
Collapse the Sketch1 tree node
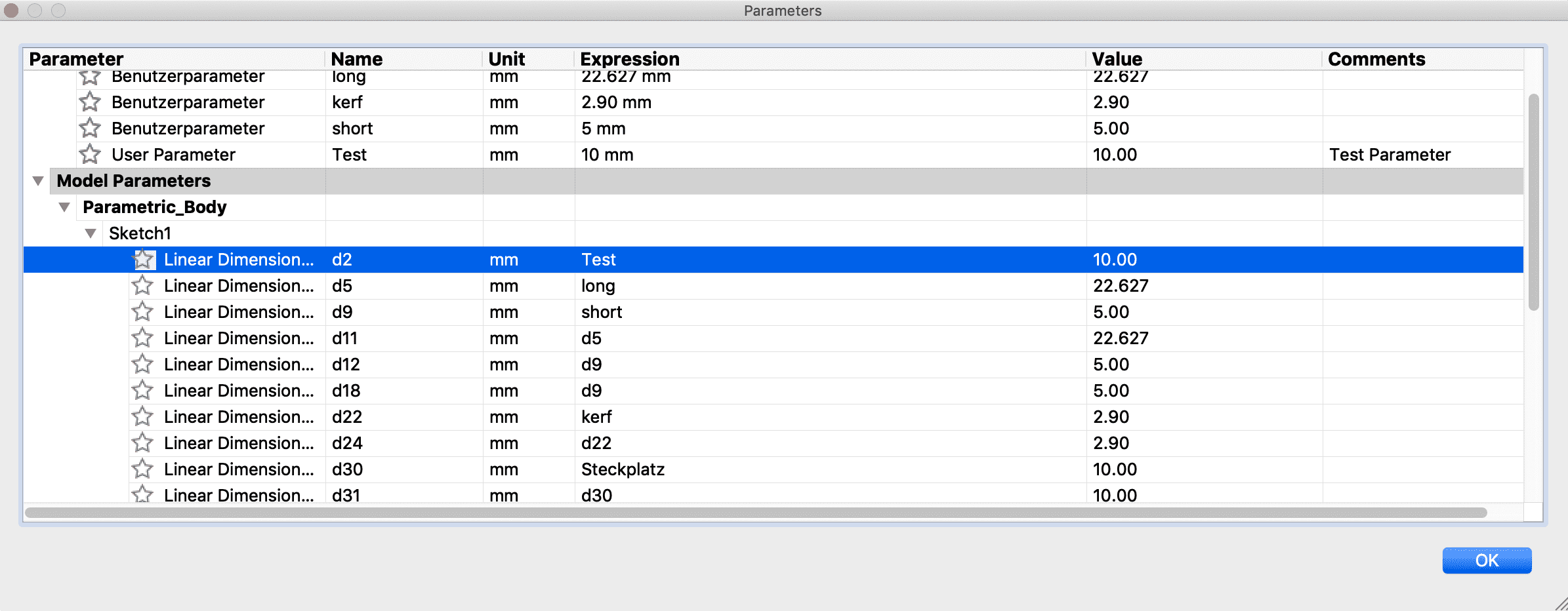pos(91,233)
